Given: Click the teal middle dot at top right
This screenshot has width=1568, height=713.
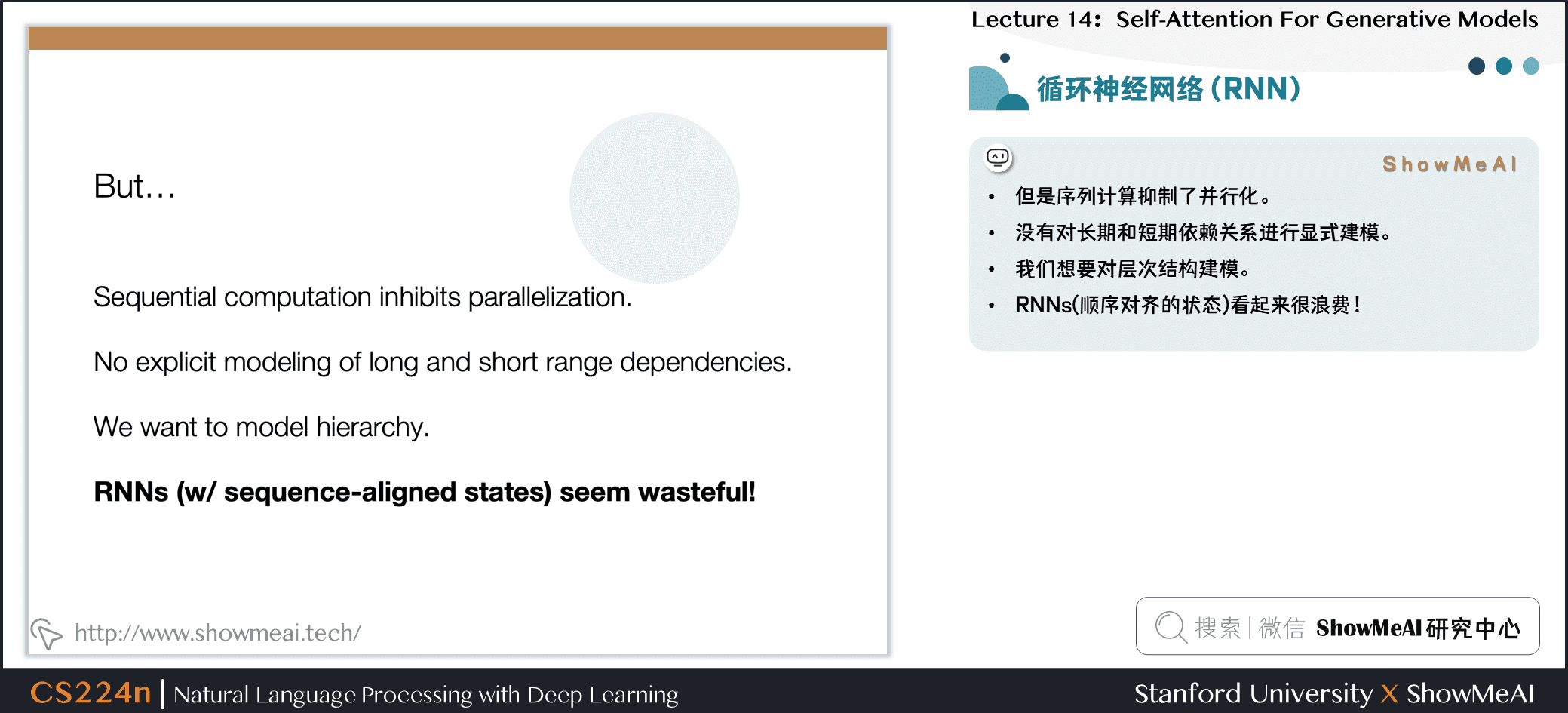Looking at the screenshot, I should 1504,66.
